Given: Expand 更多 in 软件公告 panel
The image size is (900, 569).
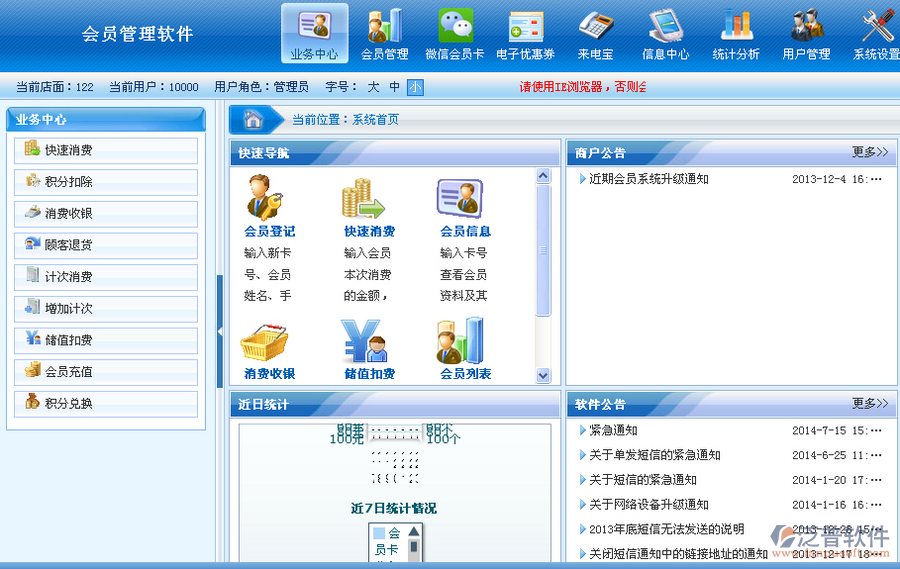Looking at the screenshot, I should click(869, 404).
